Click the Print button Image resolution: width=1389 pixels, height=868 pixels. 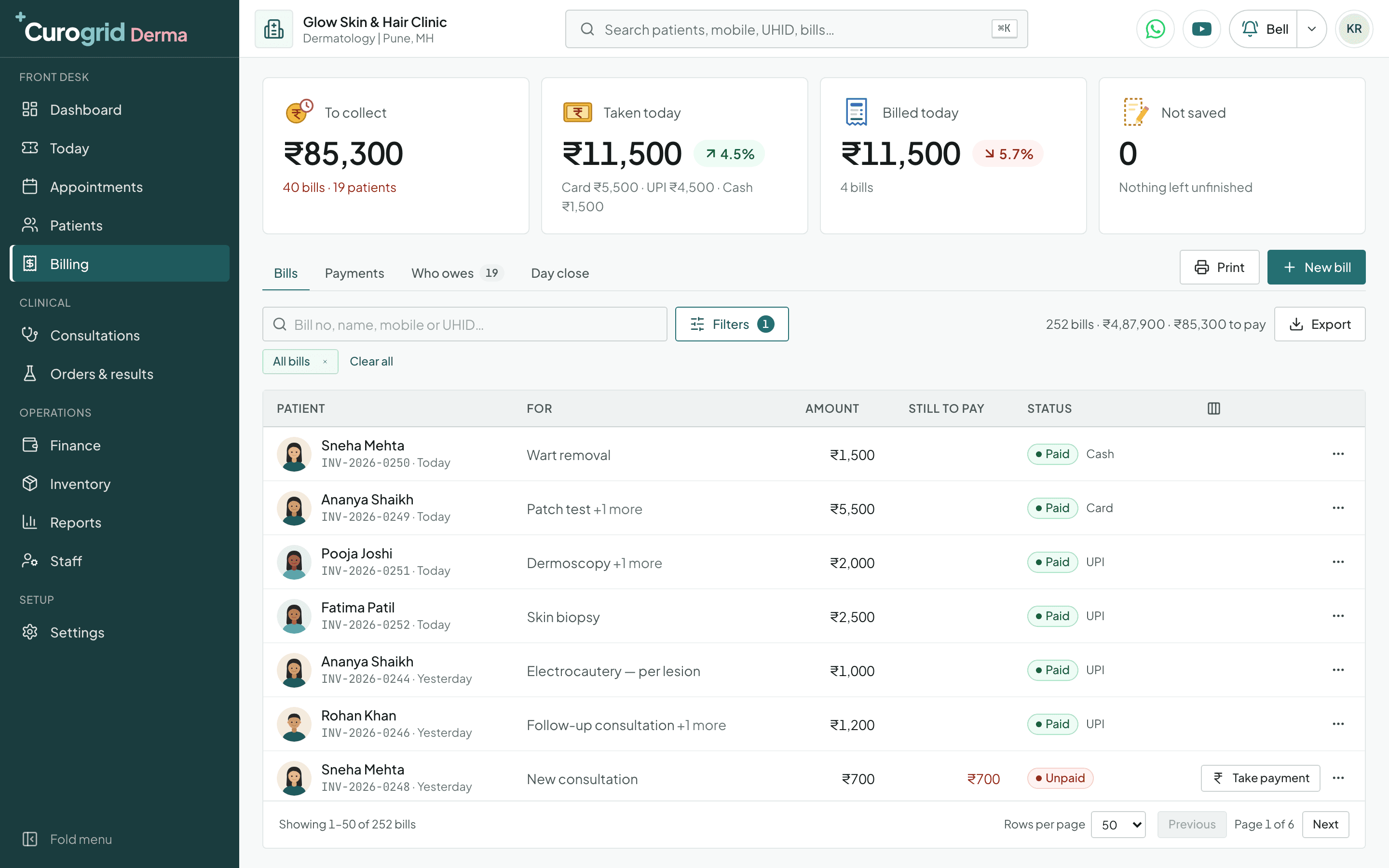point(1219,267)
